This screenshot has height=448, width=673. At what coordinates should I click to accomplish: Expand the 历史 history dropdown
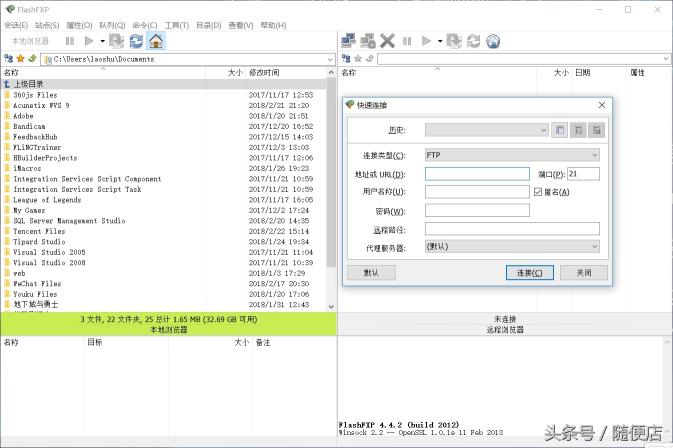pos(543,130)
